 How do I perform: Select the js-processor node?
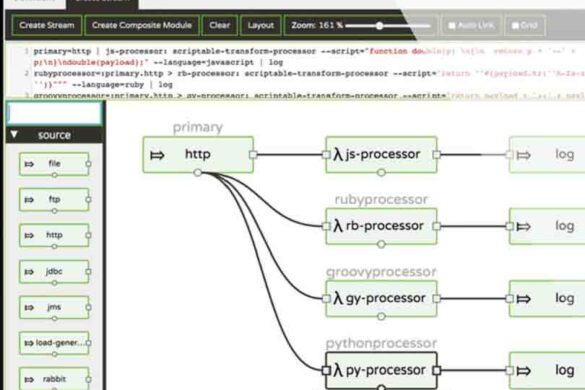click(381, 155)
